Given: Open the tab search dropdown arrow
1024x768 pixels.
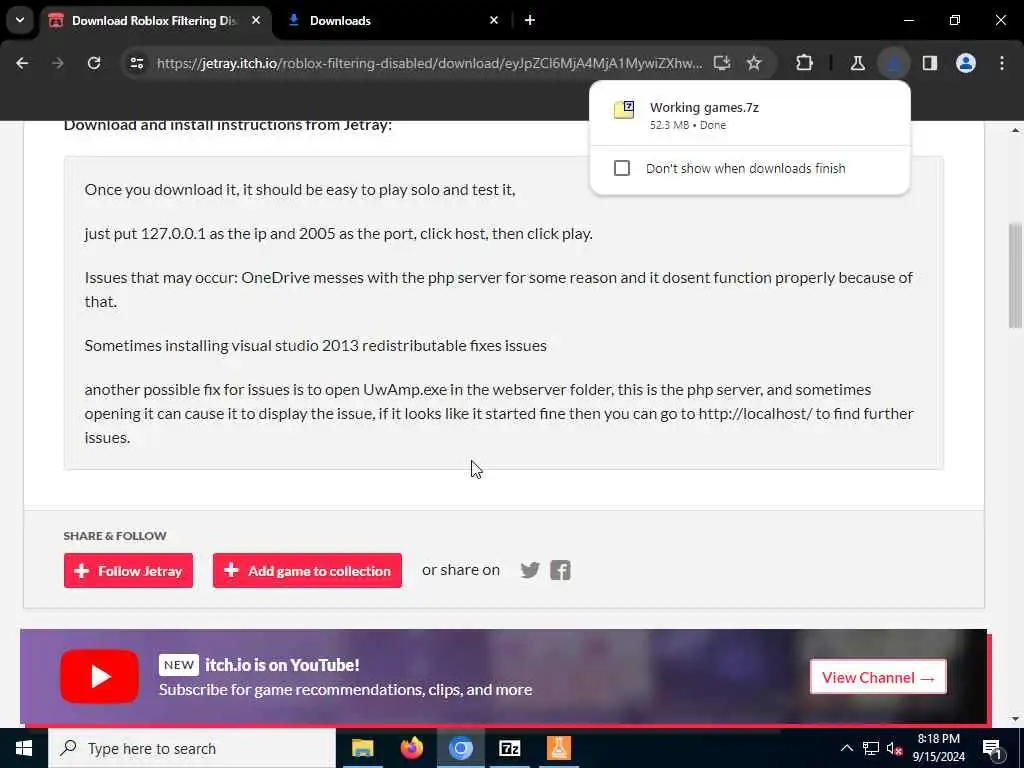Looking at the screenshot, I should (x=20, y=20).
